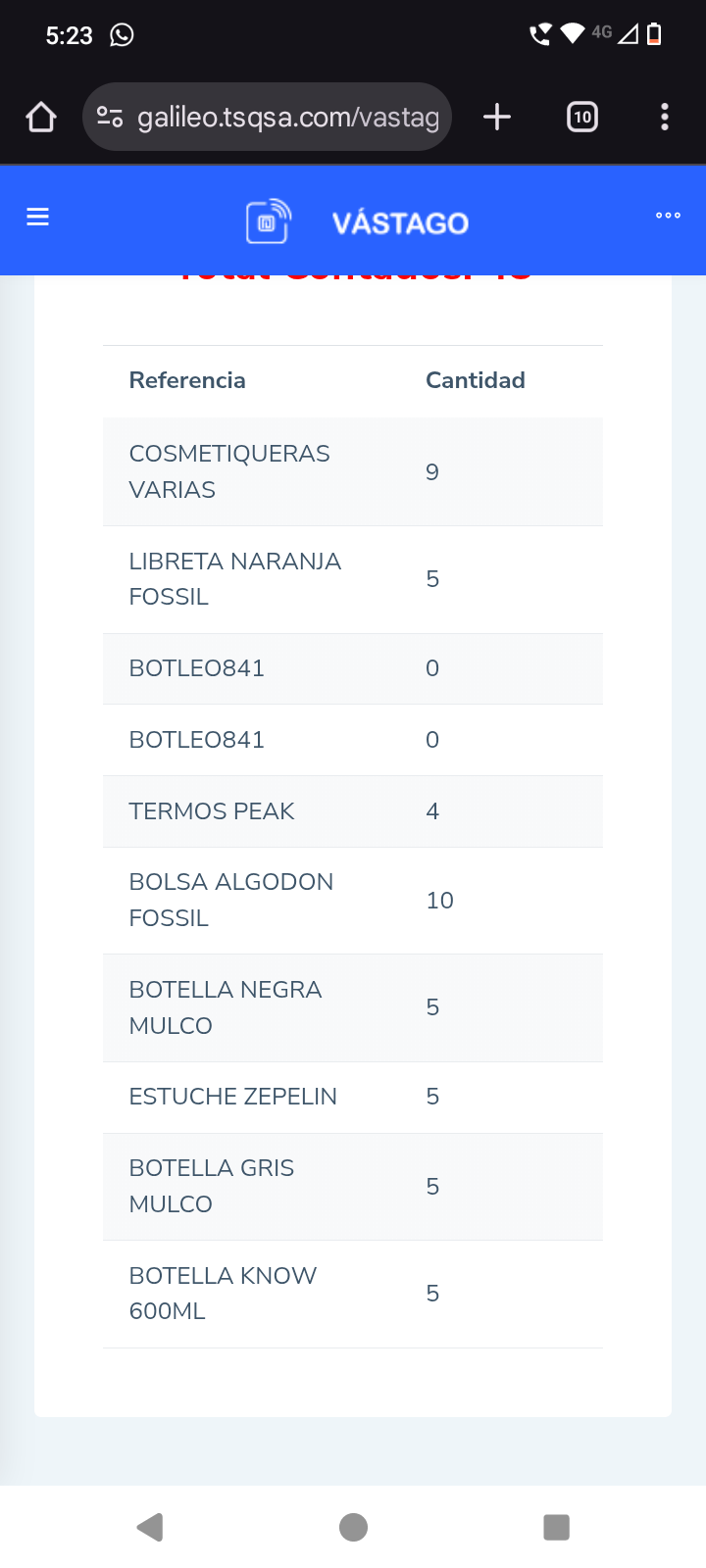Open the Chrome vertical dots menu

click(665, 118)
